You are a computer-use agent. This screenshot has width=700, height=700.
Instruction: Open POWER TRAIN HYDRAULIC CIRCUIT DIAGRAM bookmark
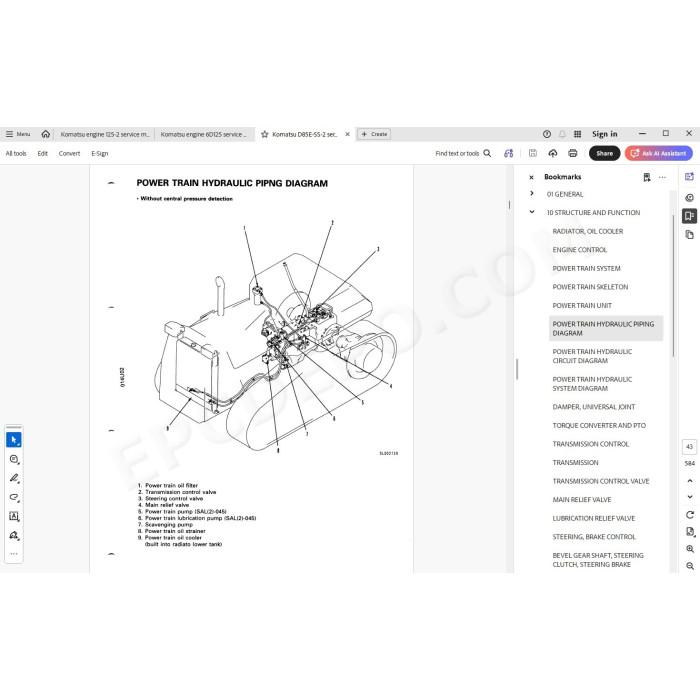click(592, 356)
